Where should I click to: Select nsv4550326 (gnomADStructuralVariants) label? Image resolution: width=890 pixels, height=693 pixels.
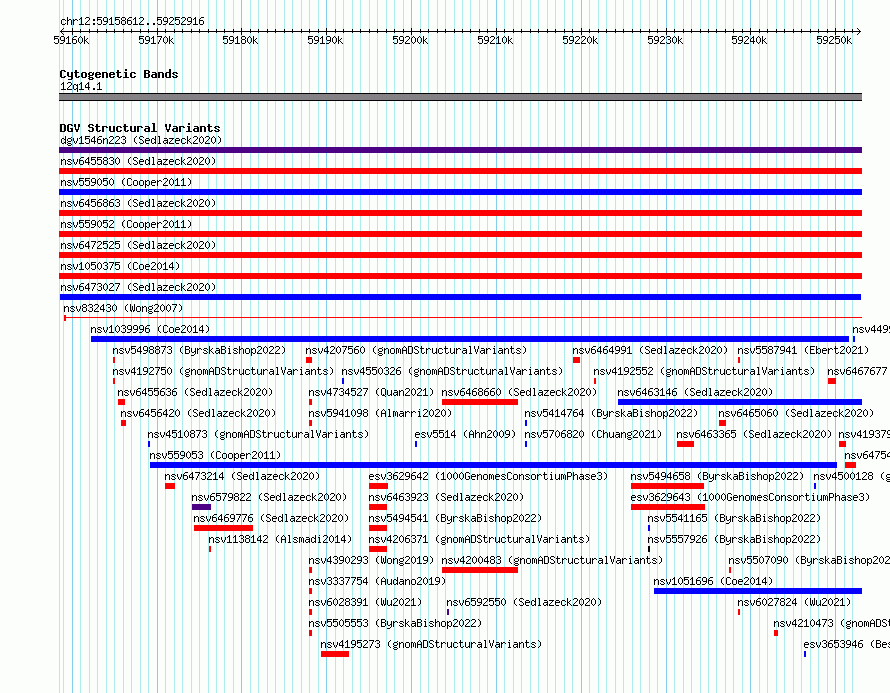tap(452, 371)
